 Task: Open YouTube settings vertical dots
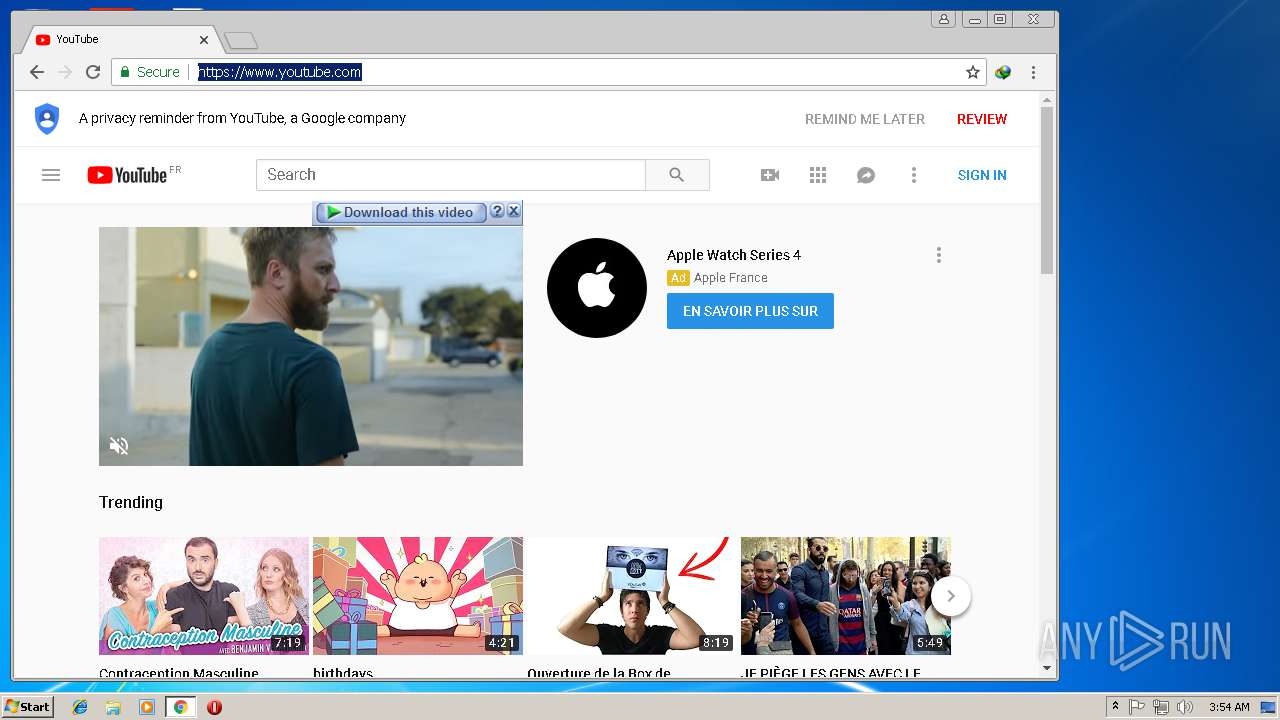click(x=913, y=175)
